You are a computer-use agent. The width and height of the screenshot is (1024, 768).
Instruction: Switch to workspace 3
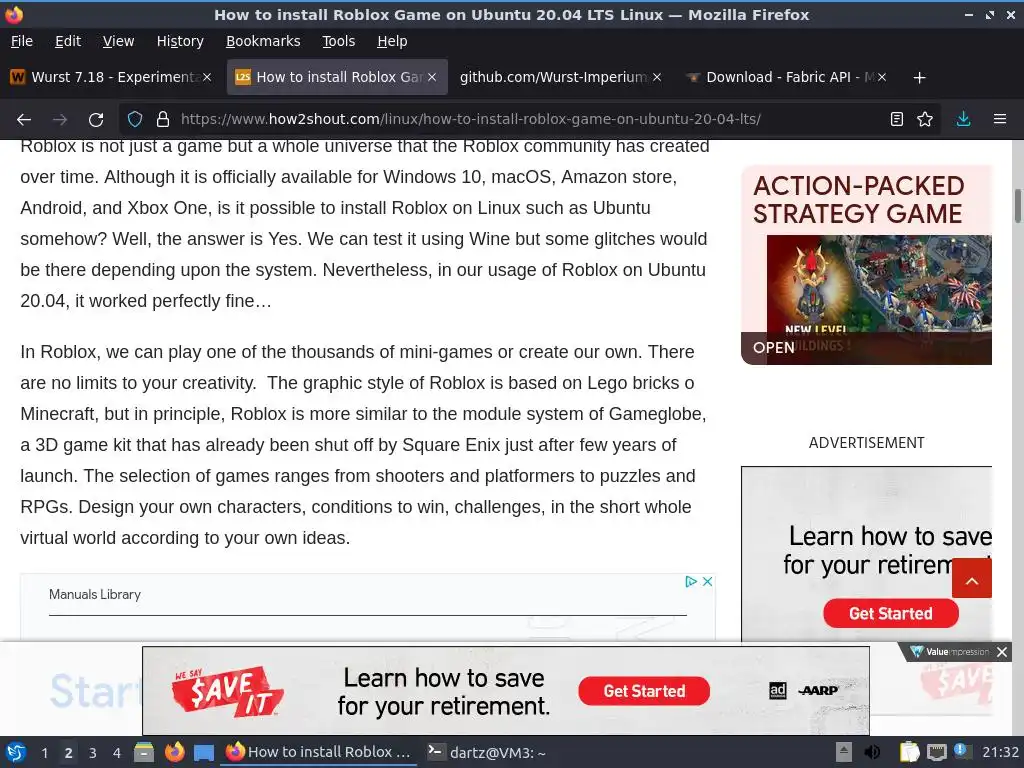click(x=93, y=753)
